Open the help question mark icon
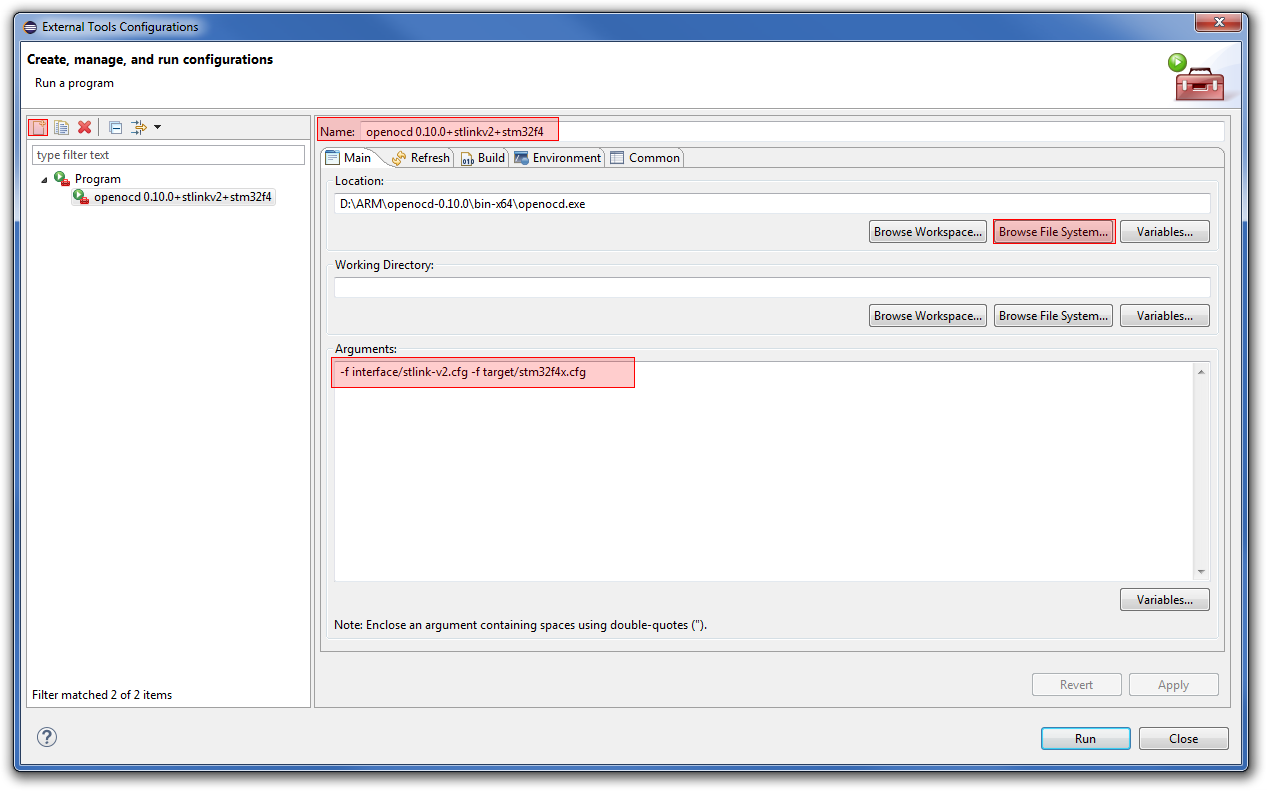Image resolution: width=1267 pixels, height=791 pixels. pyautogui.click(x=47, y=737)
